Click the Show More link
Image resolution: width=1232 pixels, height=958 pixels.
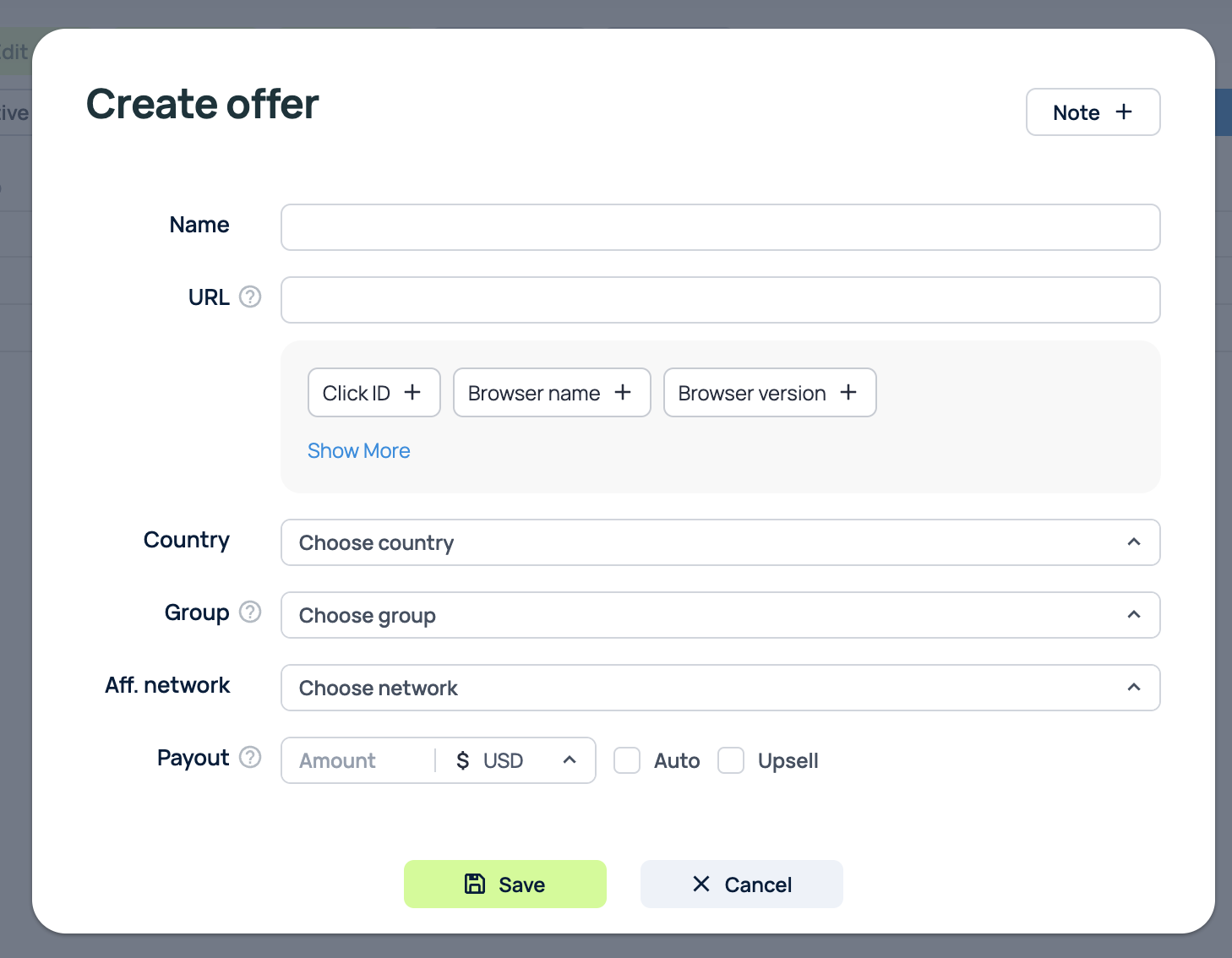pos(358,451)
